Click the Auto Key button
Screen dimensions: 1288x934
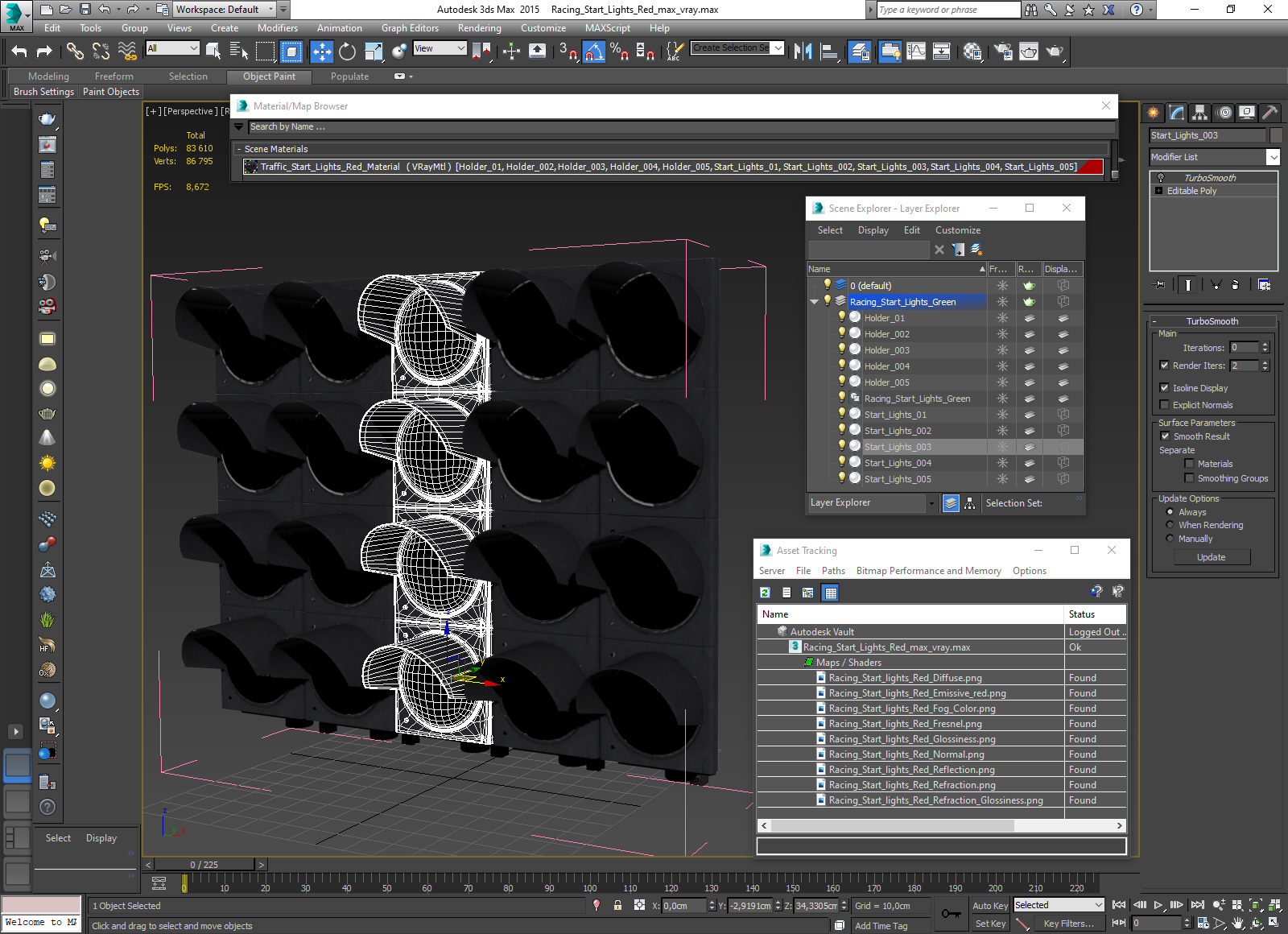989,906
